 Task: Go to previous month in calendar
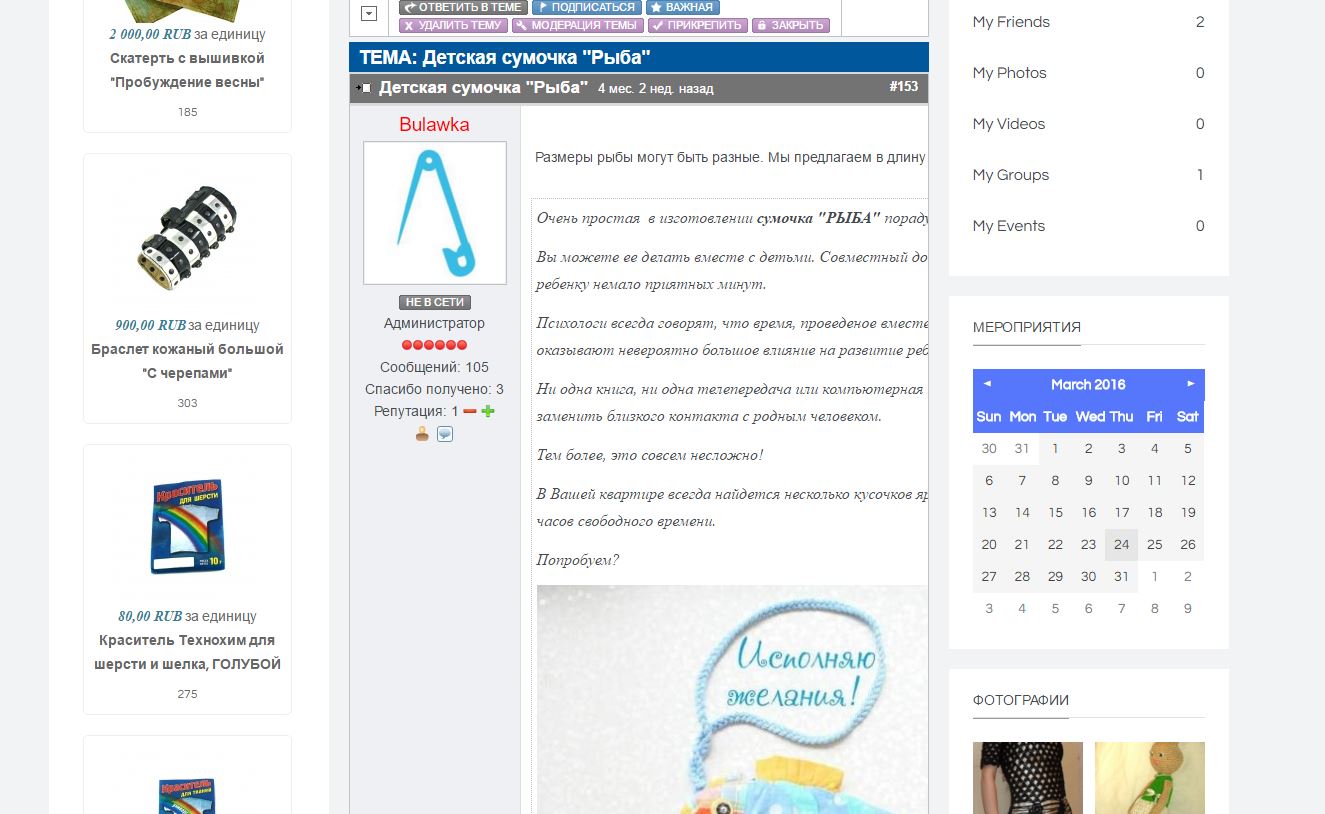click(987, 384)
